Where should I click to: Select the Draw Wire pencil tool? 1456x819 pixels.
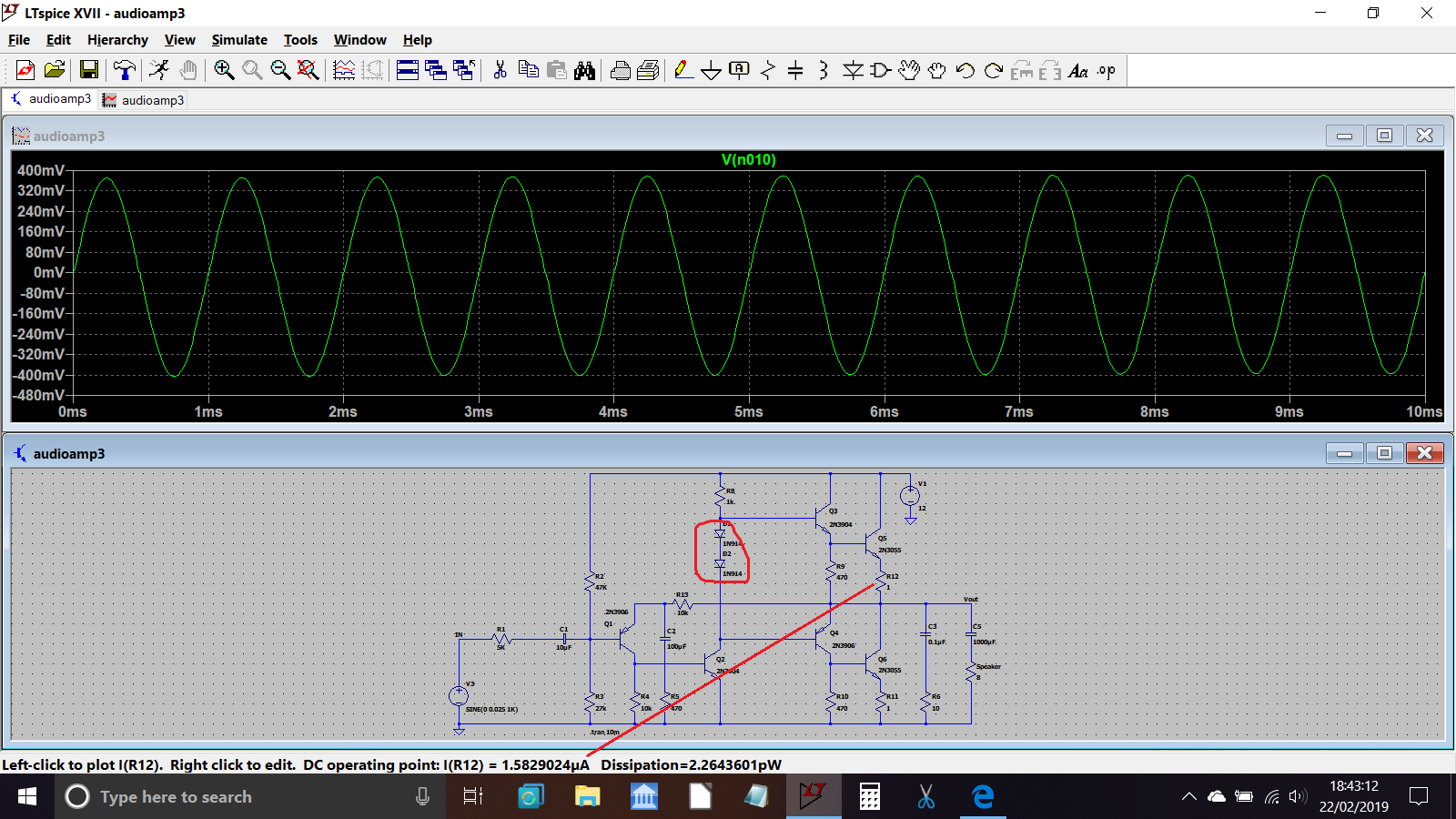(x=683, y=70)
